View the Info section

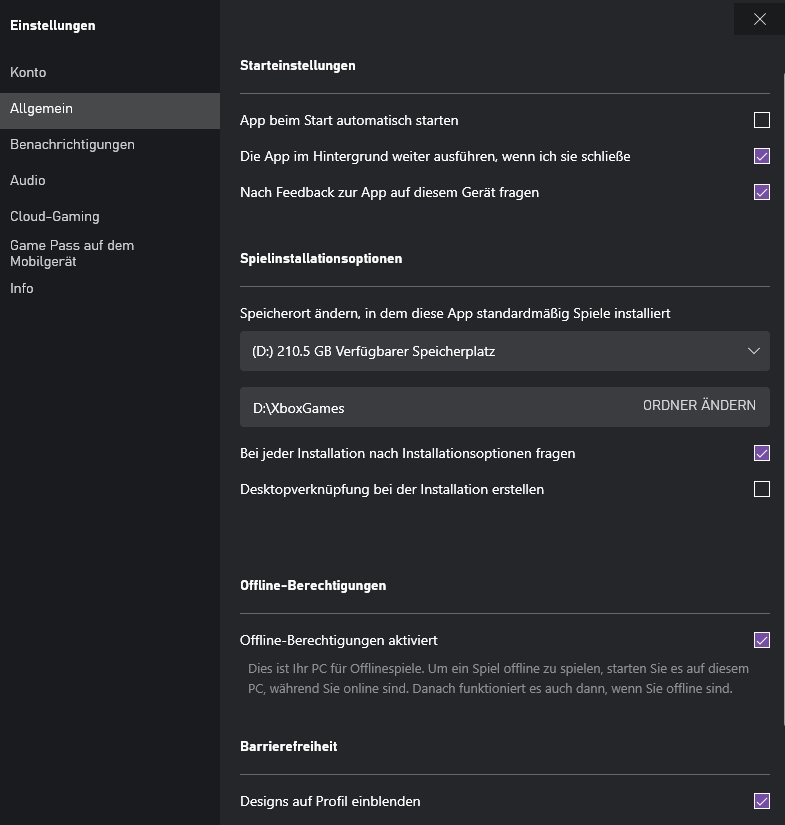(21, 288)
